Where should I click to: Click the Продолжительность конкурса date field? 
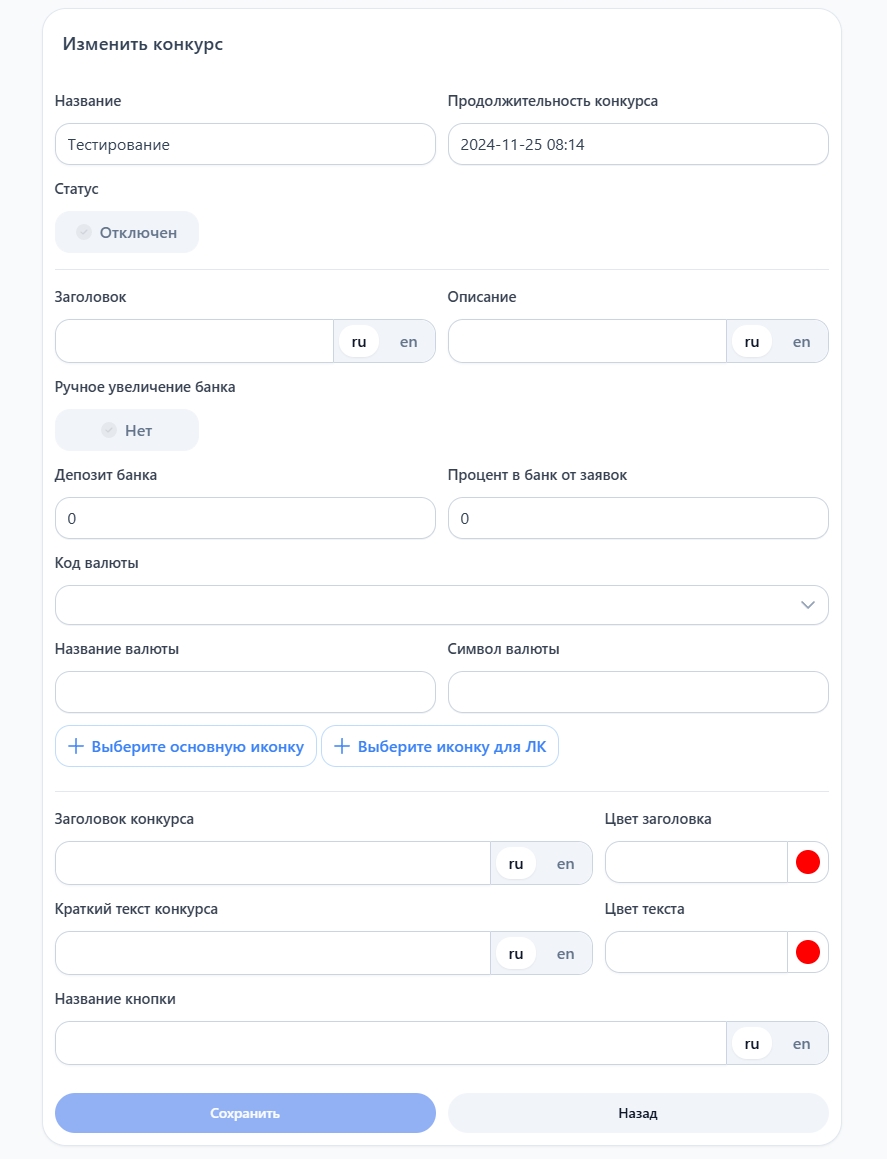click(x=638, y=144)
